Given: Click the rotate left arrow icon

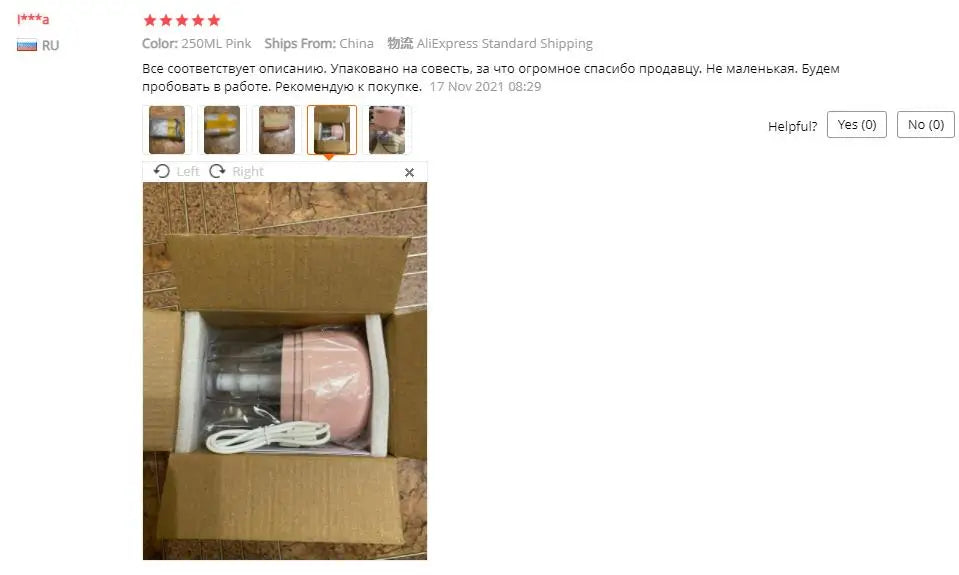Looking at the screenshot, I should pos(161,171).
